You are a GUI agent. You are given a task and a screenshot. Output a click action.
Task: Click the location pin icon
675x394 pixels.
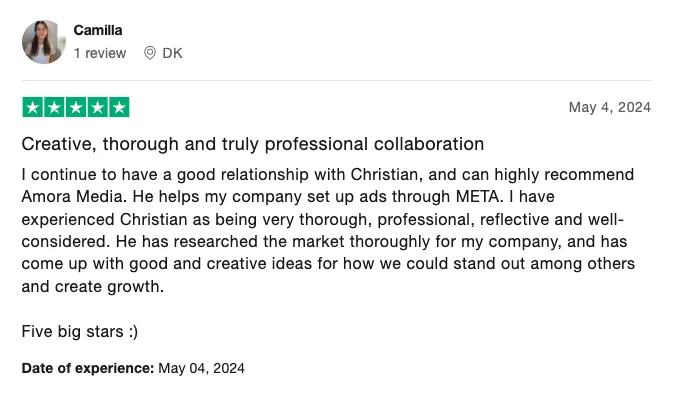(150, 53)
